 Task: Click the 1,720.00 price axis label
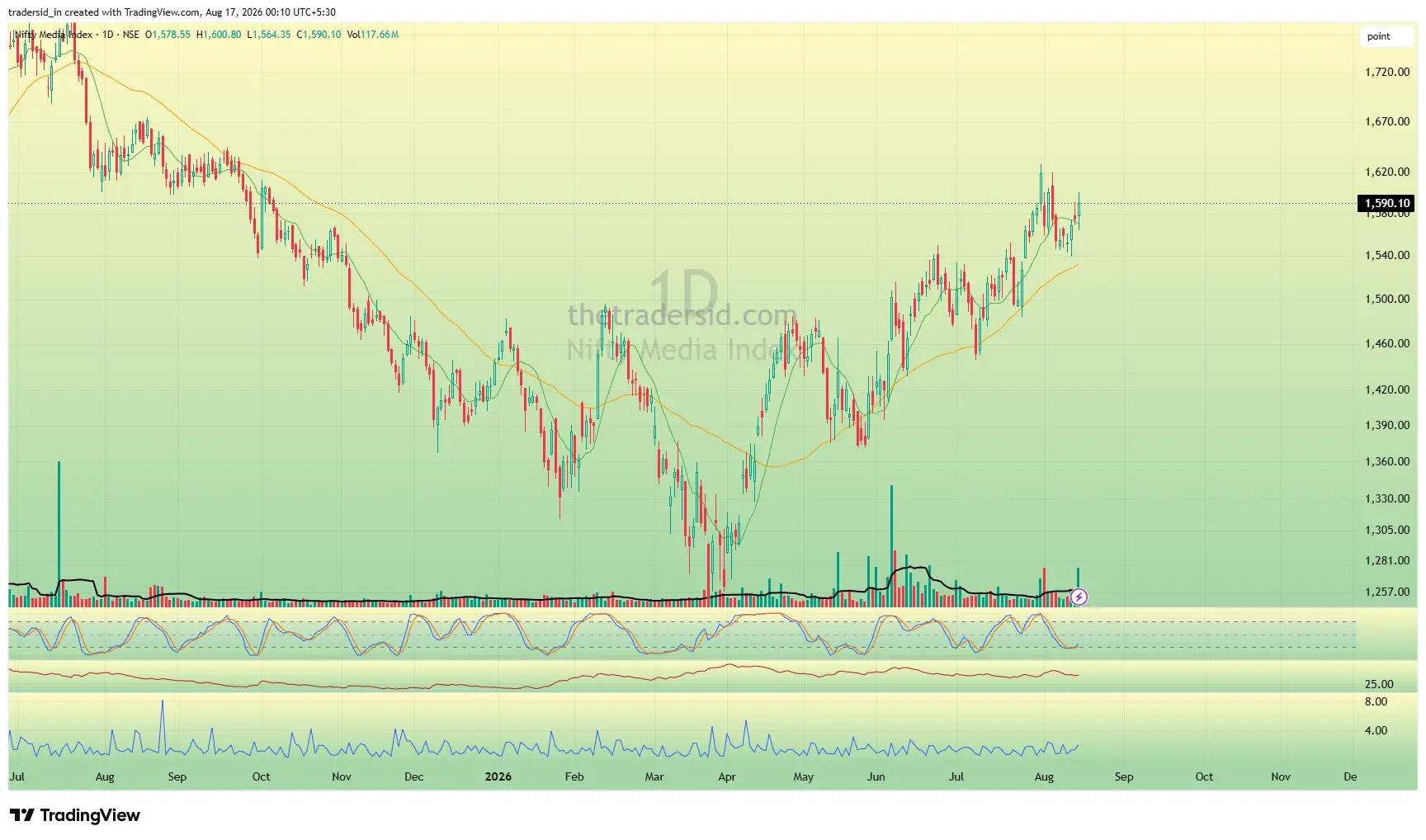pos(1387,72)
